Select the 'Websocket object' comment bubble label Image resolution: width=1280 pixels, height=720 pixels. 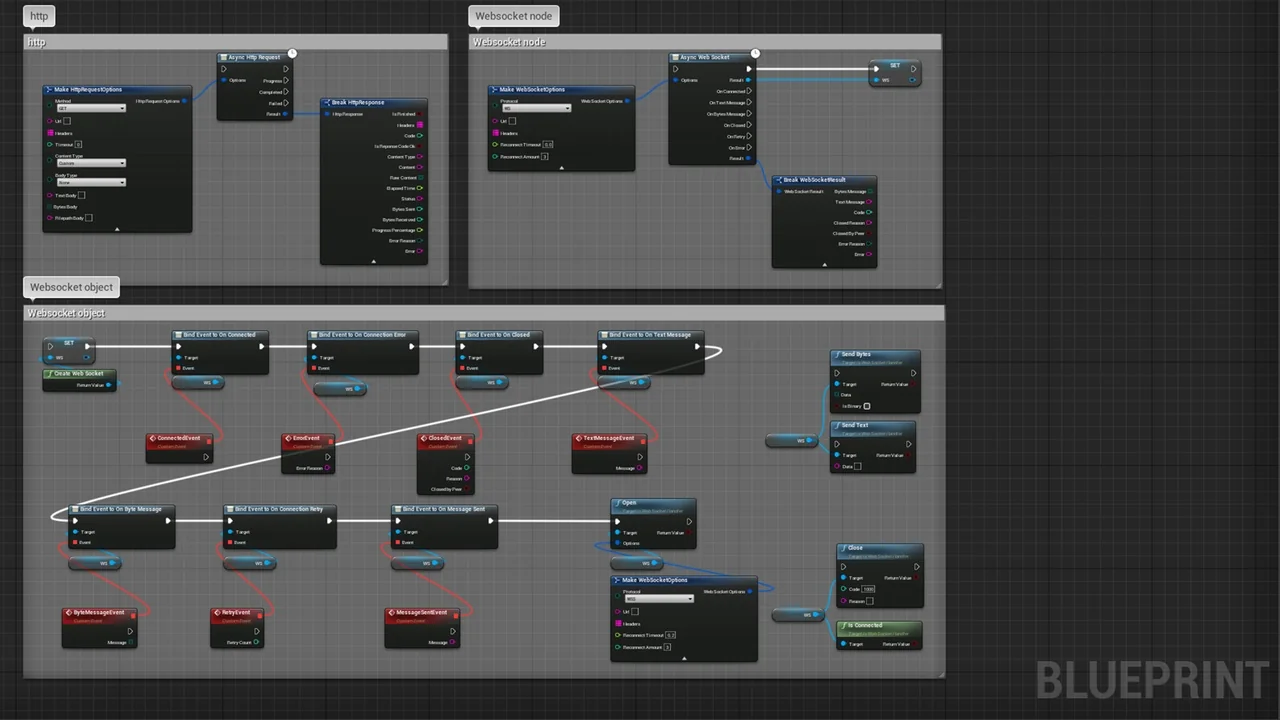point(71,287)
